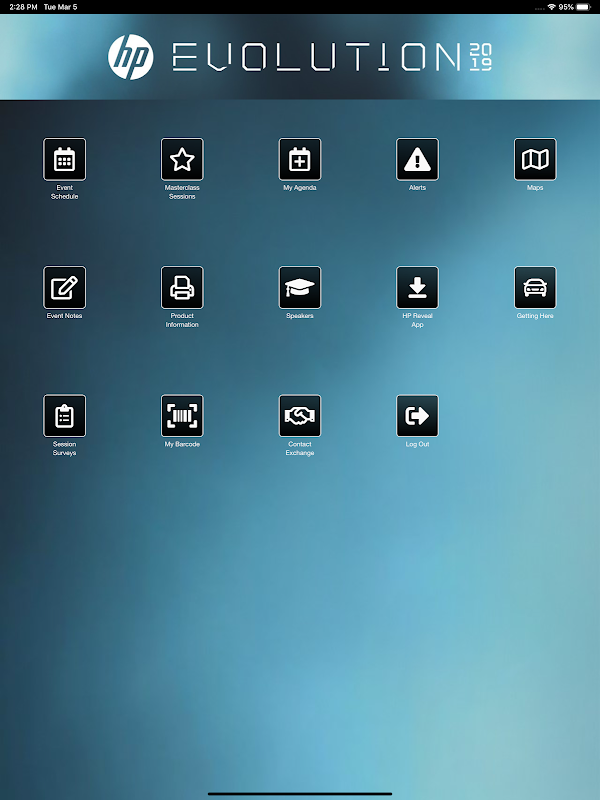Open the My Agenda icon
This screenshot has height=800, width=600.
coord(300,159)
